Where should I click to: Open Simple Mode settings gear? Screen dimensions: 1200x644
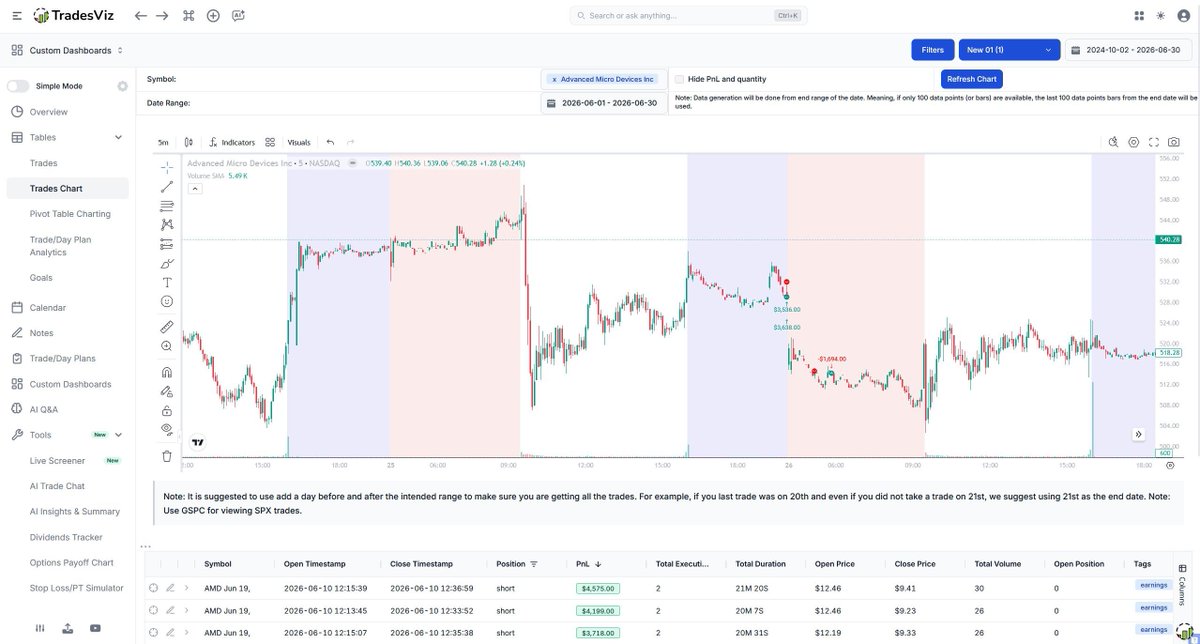point(122,86)
